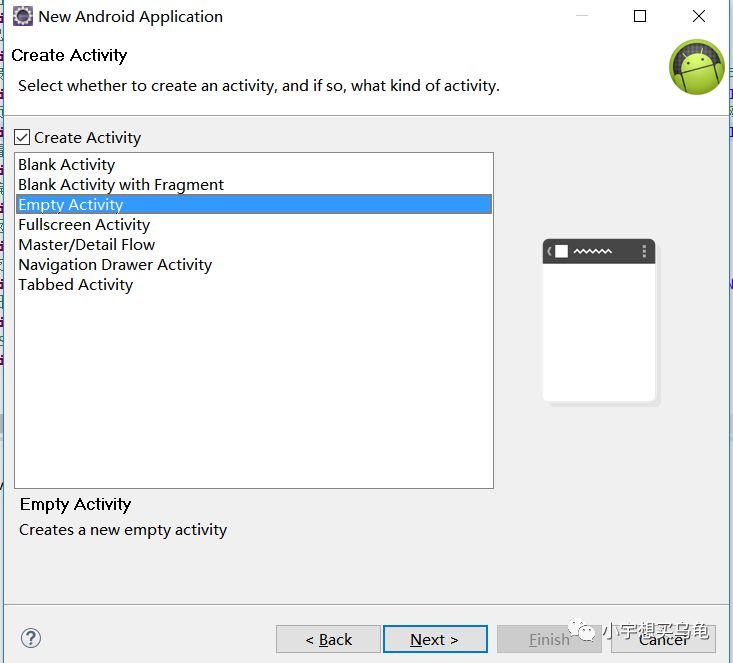Pick Tabbed Activity template
The height and width of the screenshot is (663, 733).
254,285
